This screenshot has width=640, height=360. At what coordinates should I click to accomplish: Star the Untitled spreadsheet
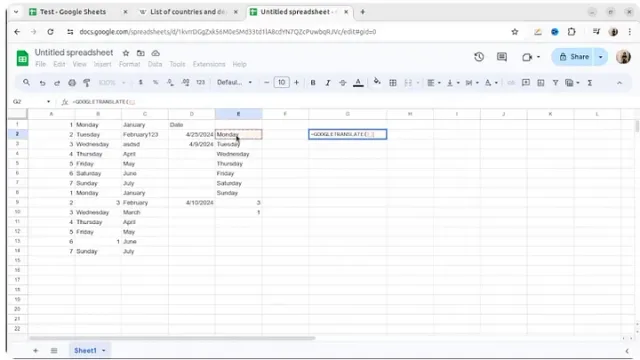(126, 53)
